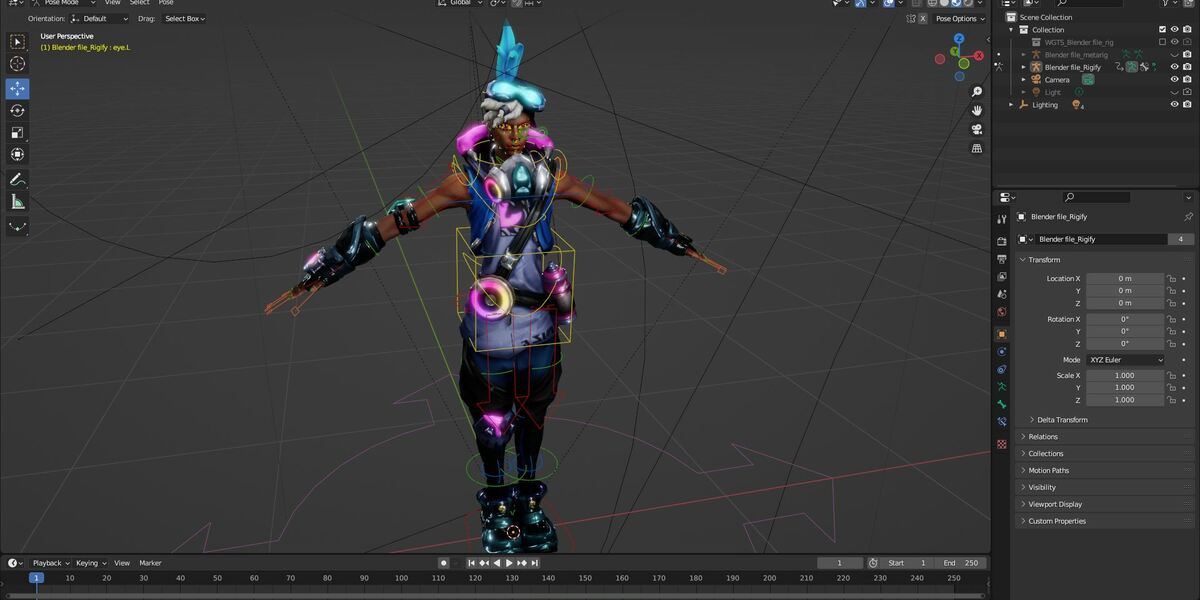Screen dimensions: 1200x600
Task: Open the Bone Constraints properties tab
Action: click(1001, 423)
